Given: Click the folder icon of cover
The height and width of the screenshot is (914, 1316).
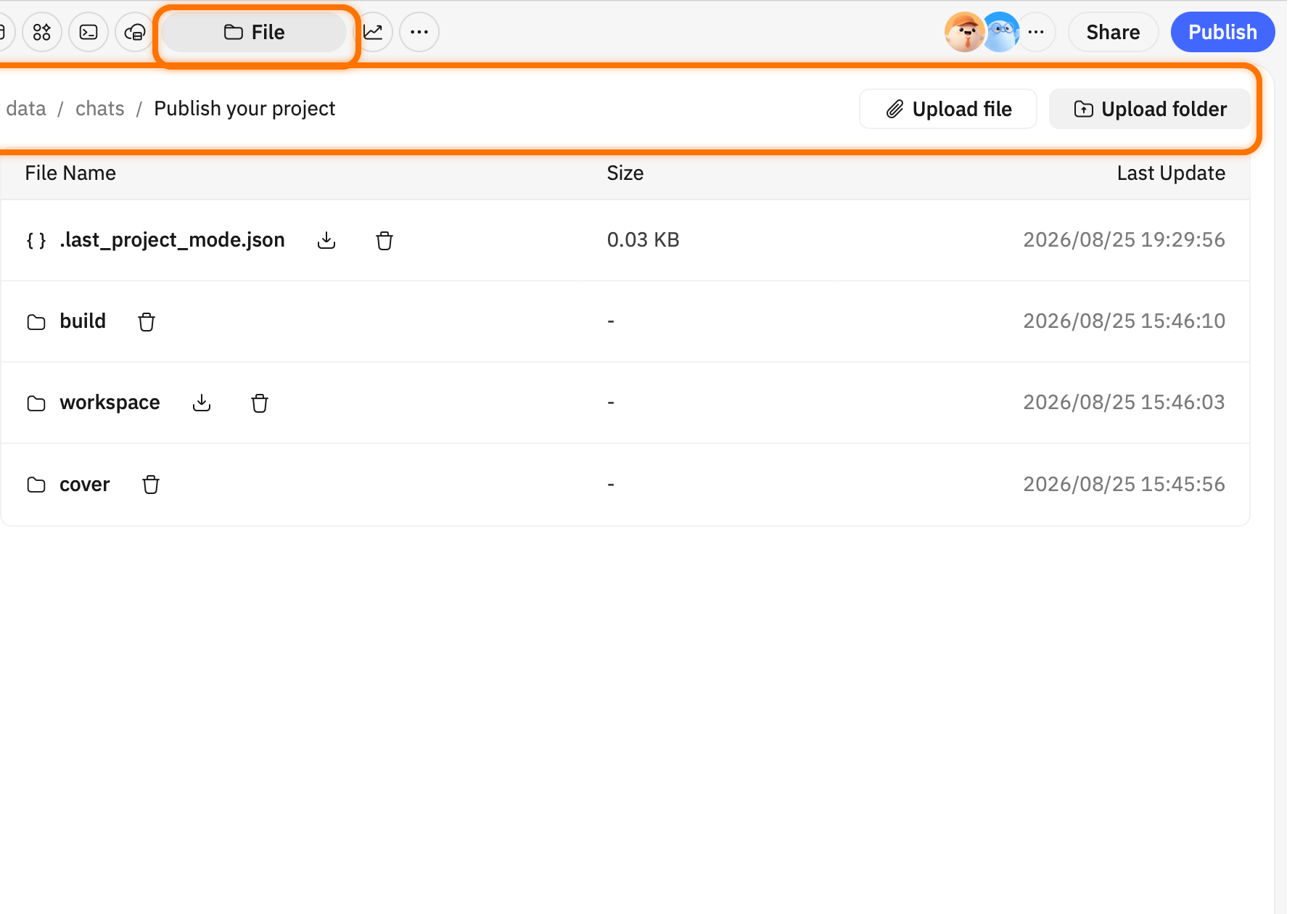Looking at the screenshot, I should click(36, 485).
